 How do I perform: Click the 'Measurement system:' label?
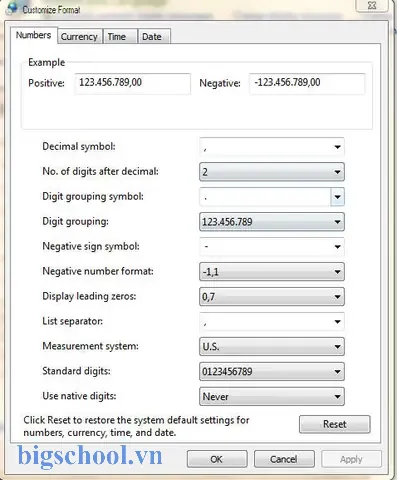[x=90, y=346]
